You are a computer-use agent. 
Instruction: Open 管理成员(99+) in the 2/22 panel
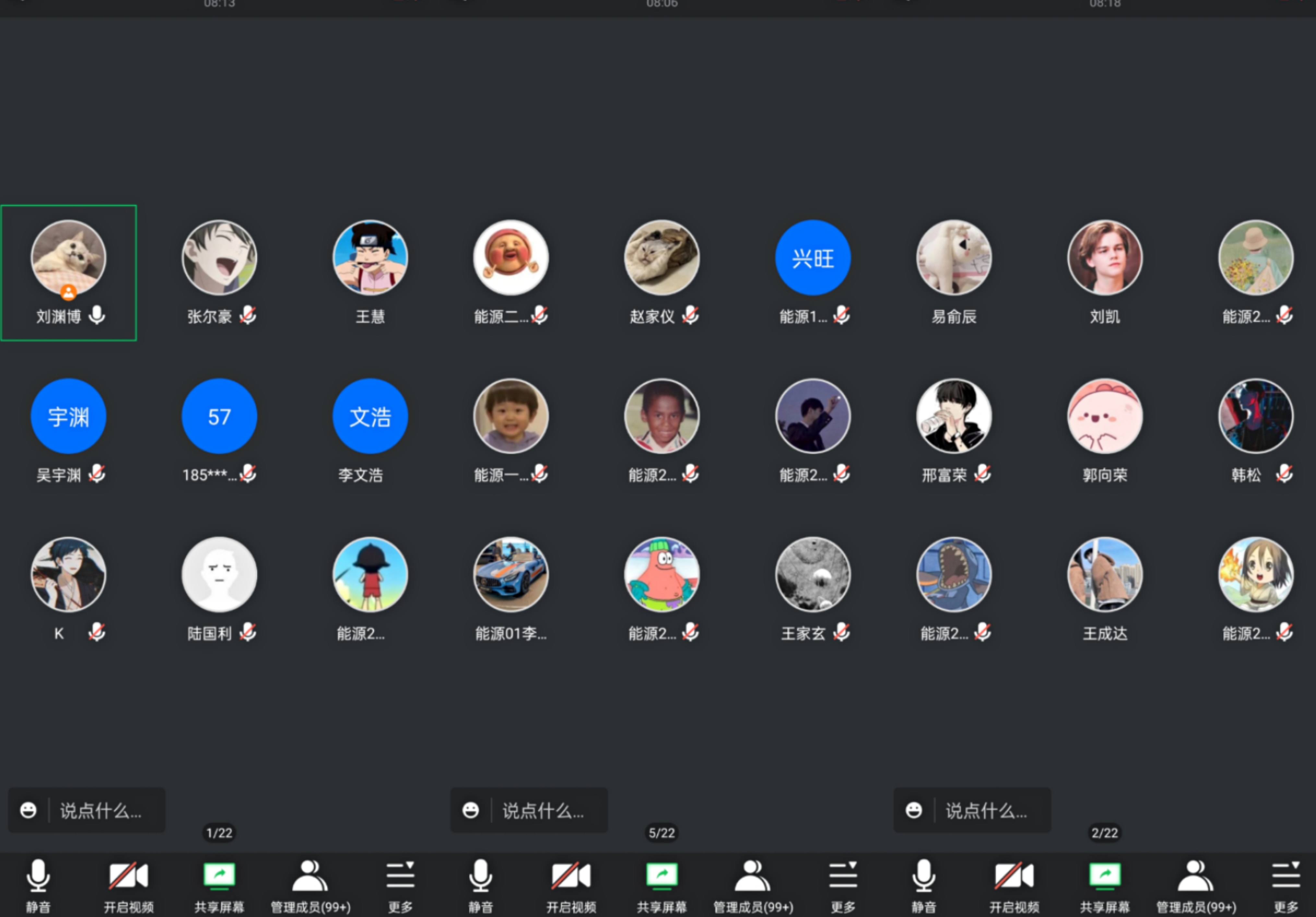pos(1196,876)
